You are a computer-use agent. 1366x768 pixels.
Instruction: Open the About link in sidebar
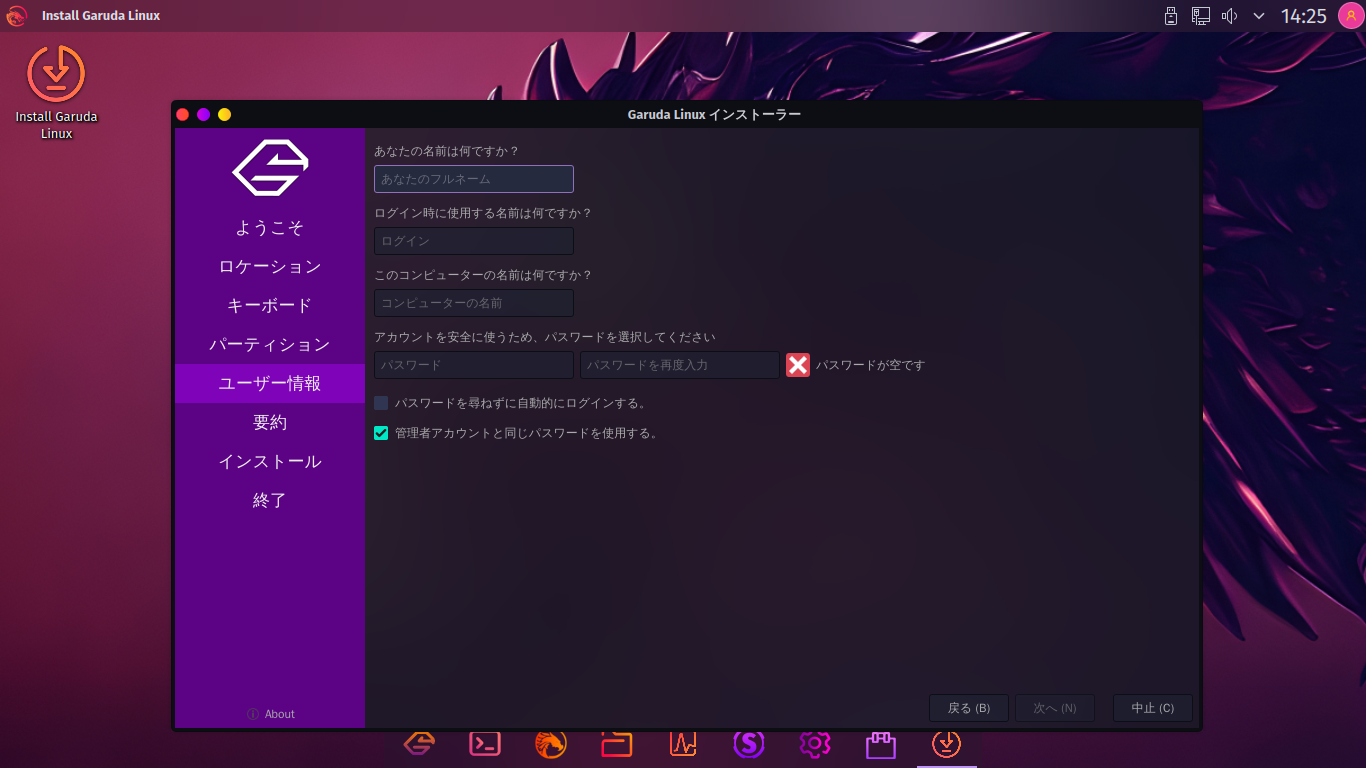tap(280, 714)
